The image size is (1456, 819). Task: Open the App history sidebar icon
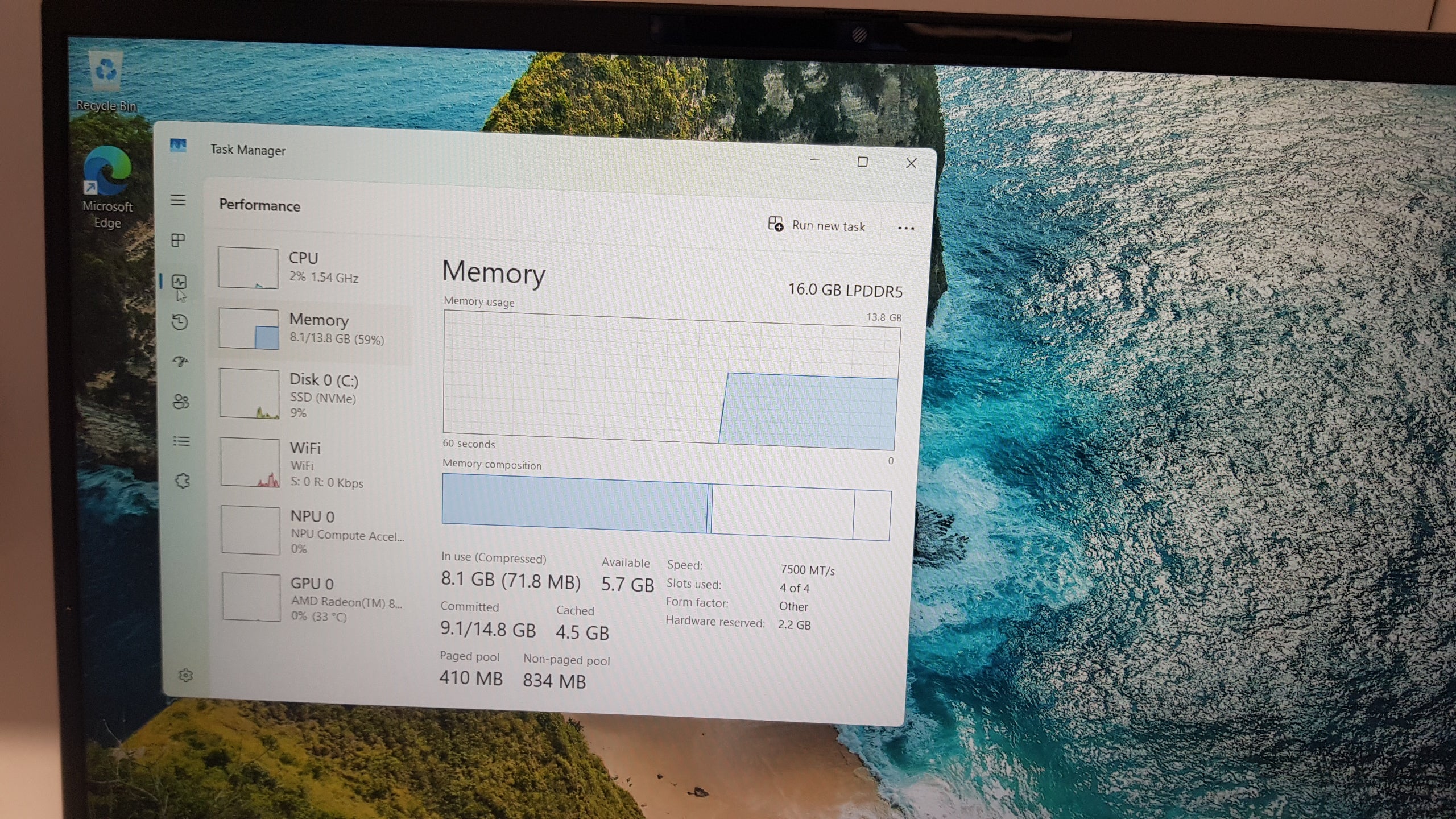coord(180,322)
